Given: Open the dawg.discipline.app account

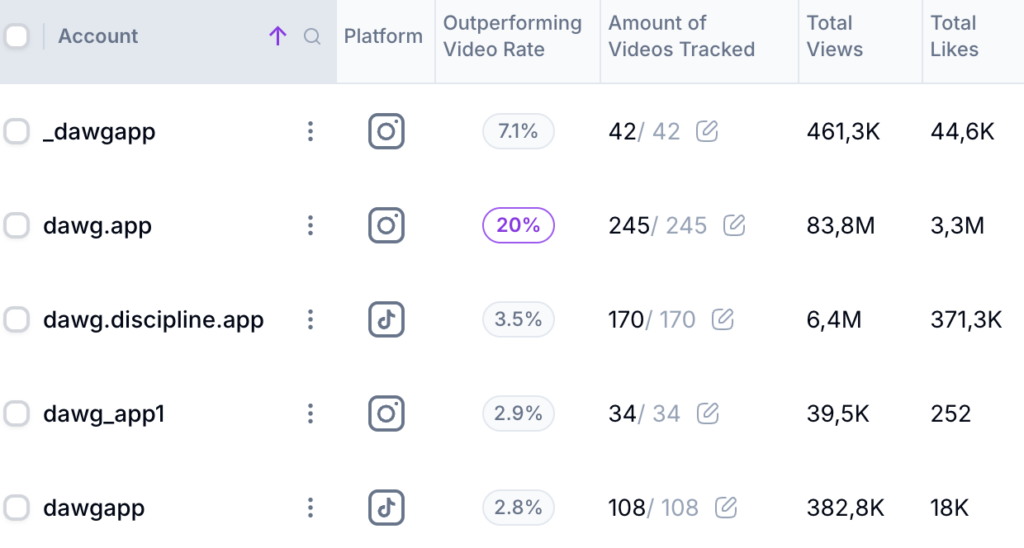Looking at the screenshot, I should (x=153, y=319).
